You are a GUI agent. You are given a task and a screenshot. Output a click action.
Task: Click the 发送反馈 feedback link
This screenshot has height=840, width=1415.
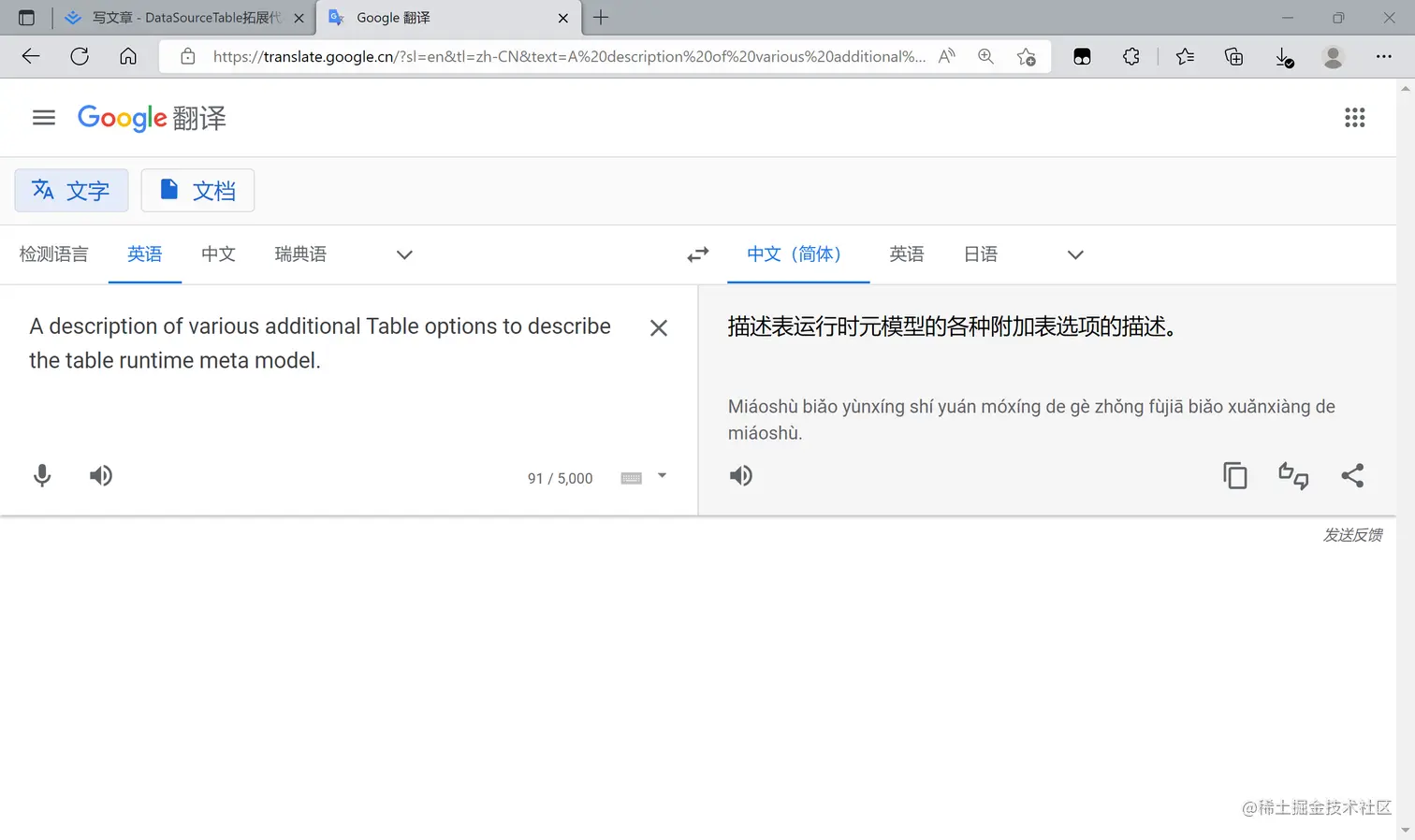pyautogui.click(x=1352, y=535)
